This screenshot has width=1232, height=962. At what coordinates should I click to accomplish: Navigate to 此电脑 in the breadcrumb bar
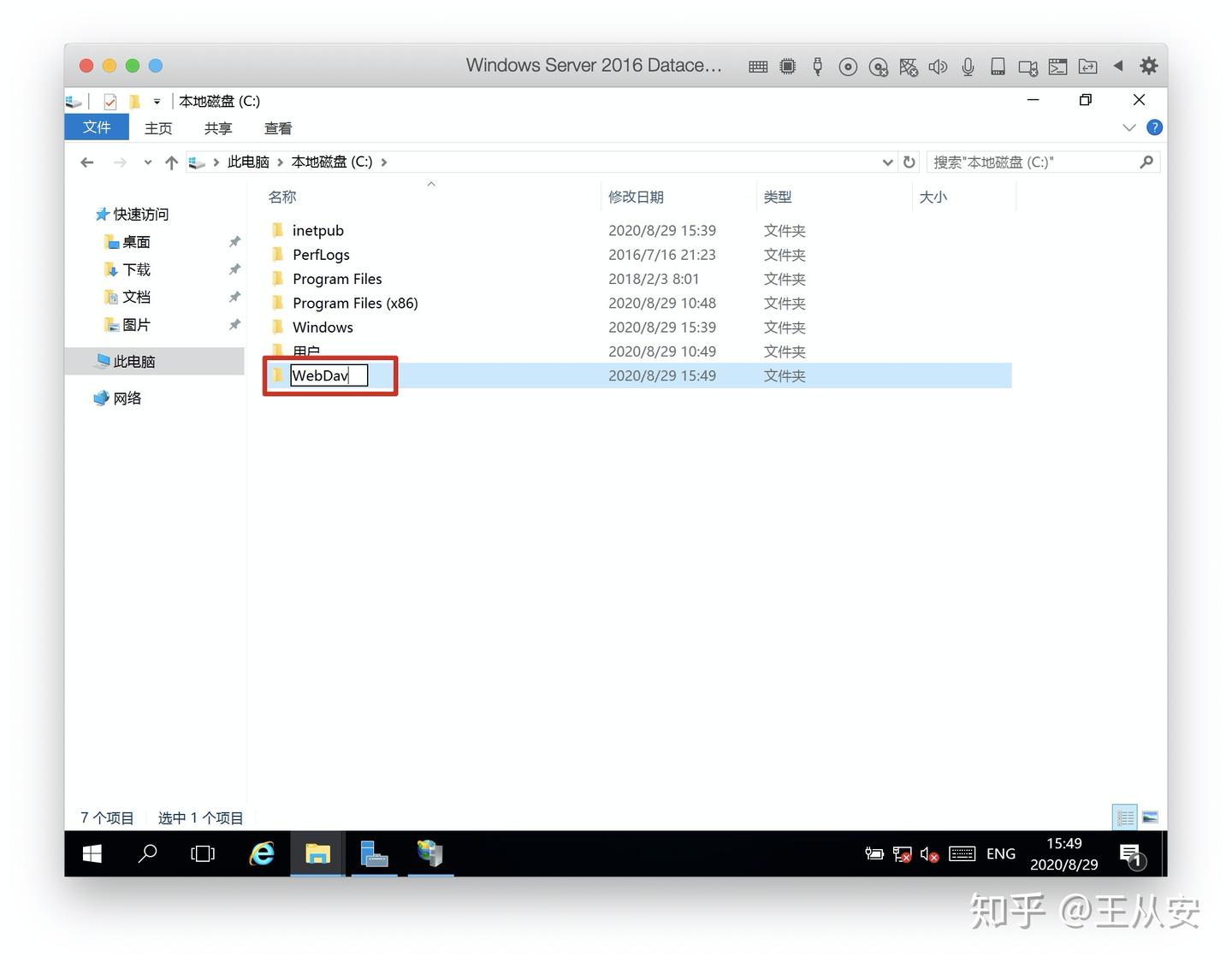click(x=248, y=162)
